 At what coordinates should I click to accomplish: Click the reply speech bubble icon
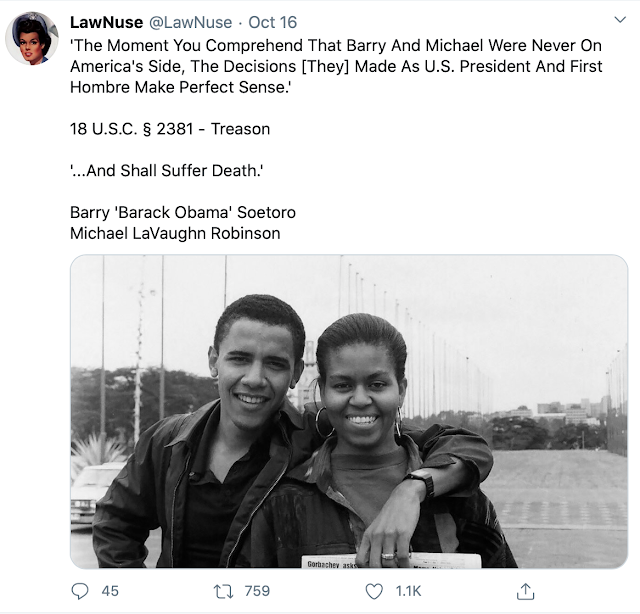point(80,591)
